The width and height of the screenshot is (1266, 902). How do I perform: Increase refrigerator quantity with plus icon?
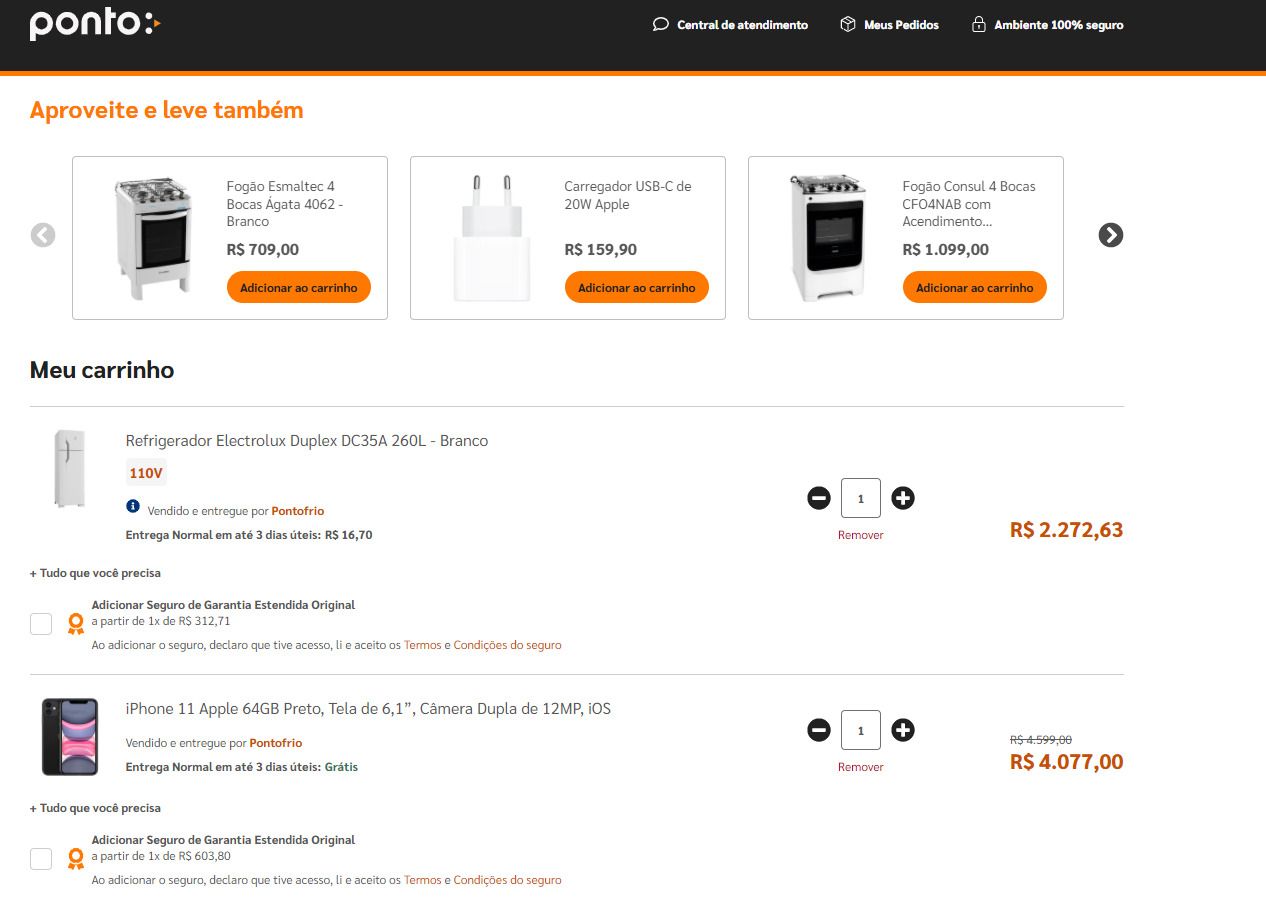[903, 498]
